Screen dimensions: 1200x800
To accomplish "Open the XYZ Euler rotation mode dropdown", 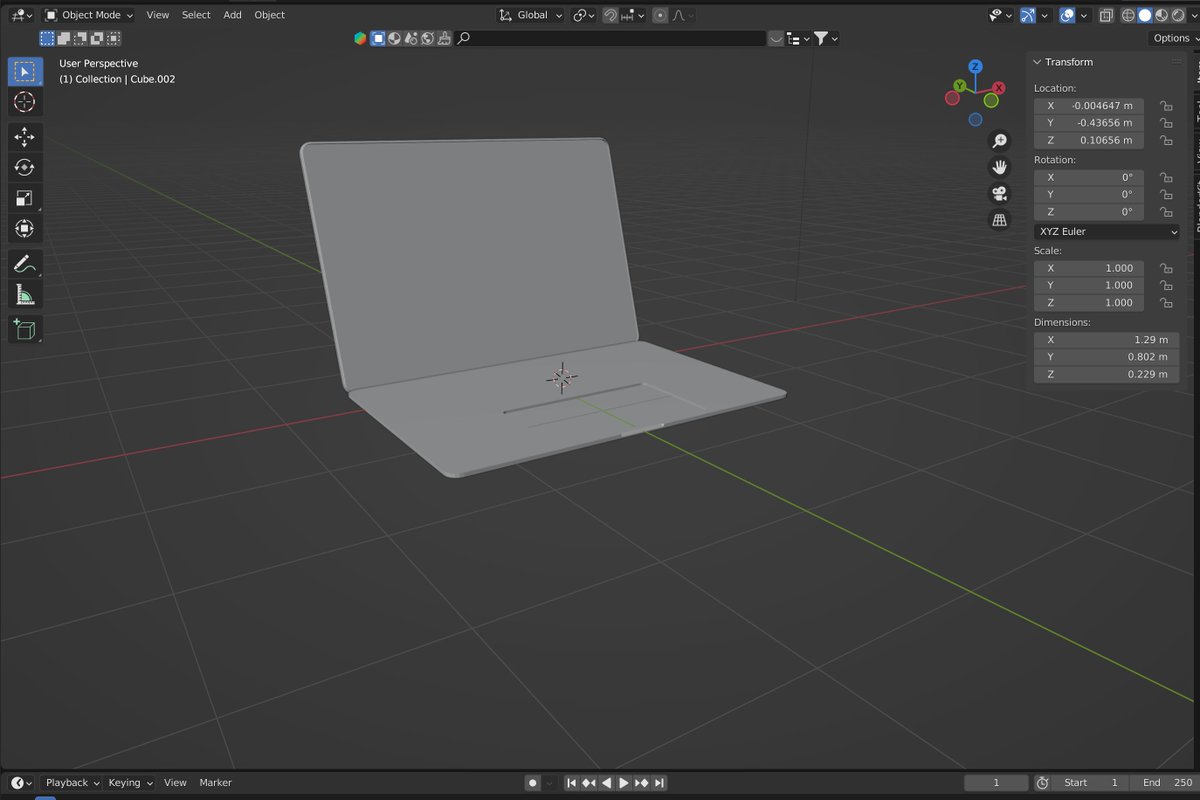I will (x=1106, y=231).
